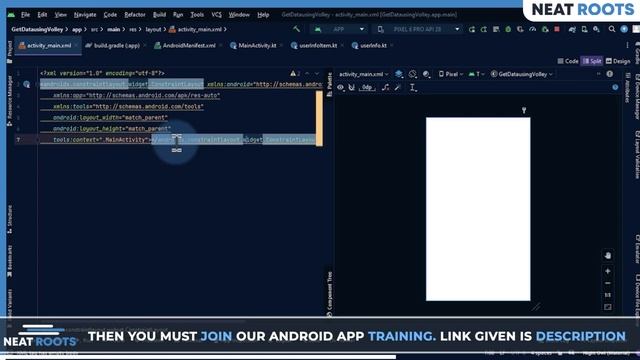Open the Layout Validation side panel
The width and height of the screenshot is (640, 360).
(x=637, y=155)
